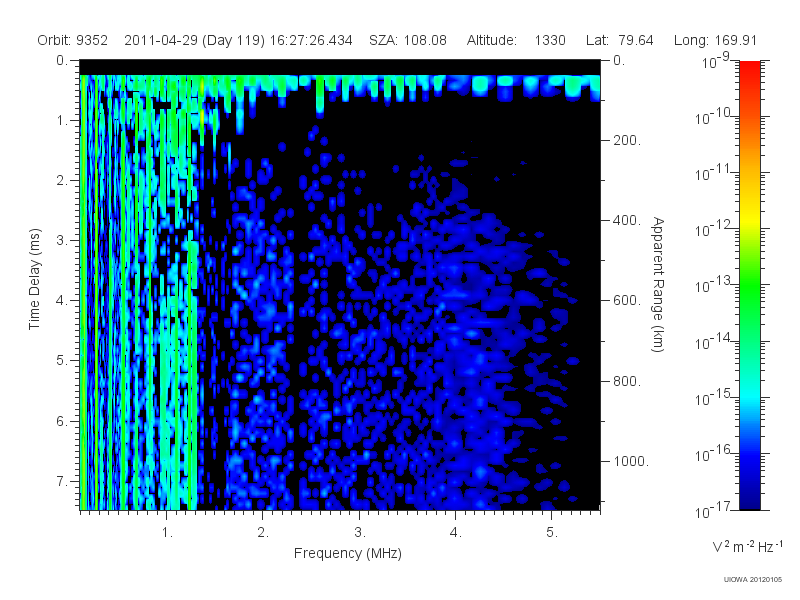Screen dimensions: 800x600
Task: Click the '800.' apparent range tick label
Action: point(627,381)
